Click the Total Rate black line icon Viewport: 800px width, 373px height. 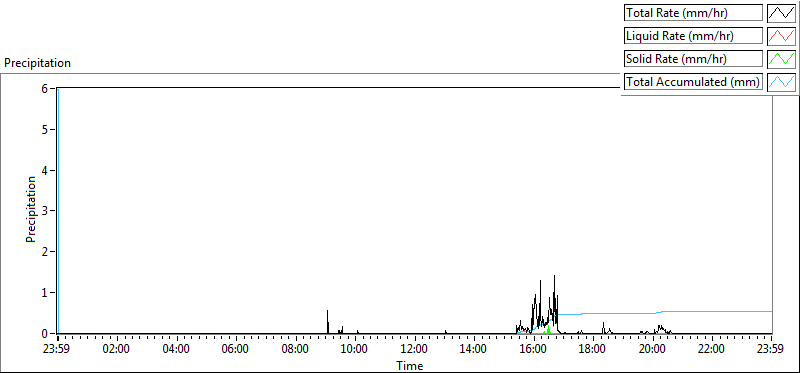[781, 13]
